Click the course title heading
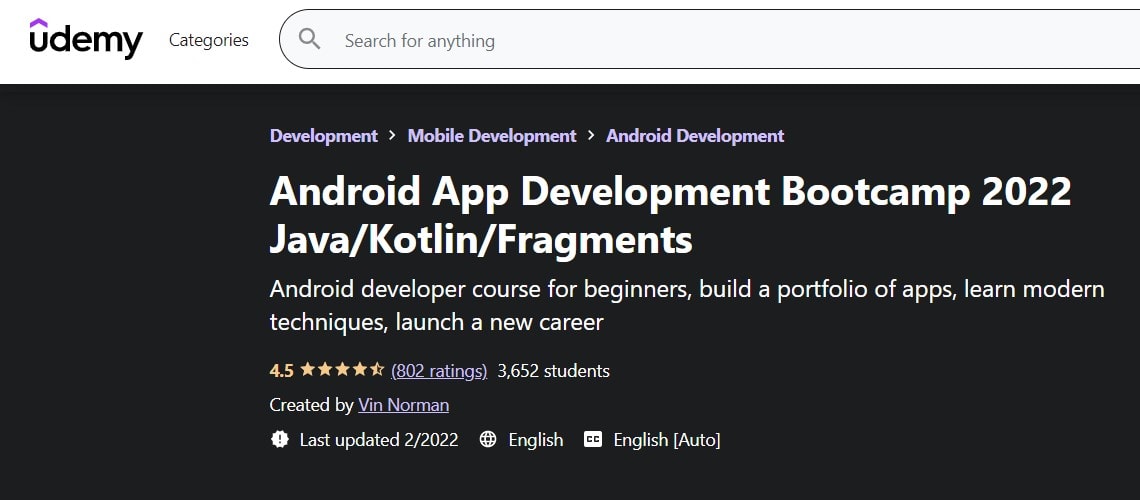 click(670, 215)
